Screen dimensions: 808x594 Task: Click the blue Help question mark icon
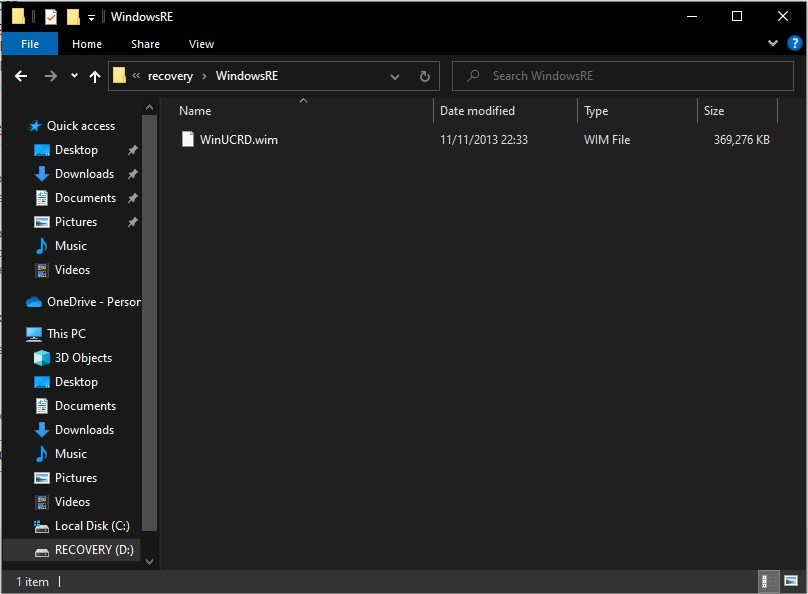click(795, 43)
